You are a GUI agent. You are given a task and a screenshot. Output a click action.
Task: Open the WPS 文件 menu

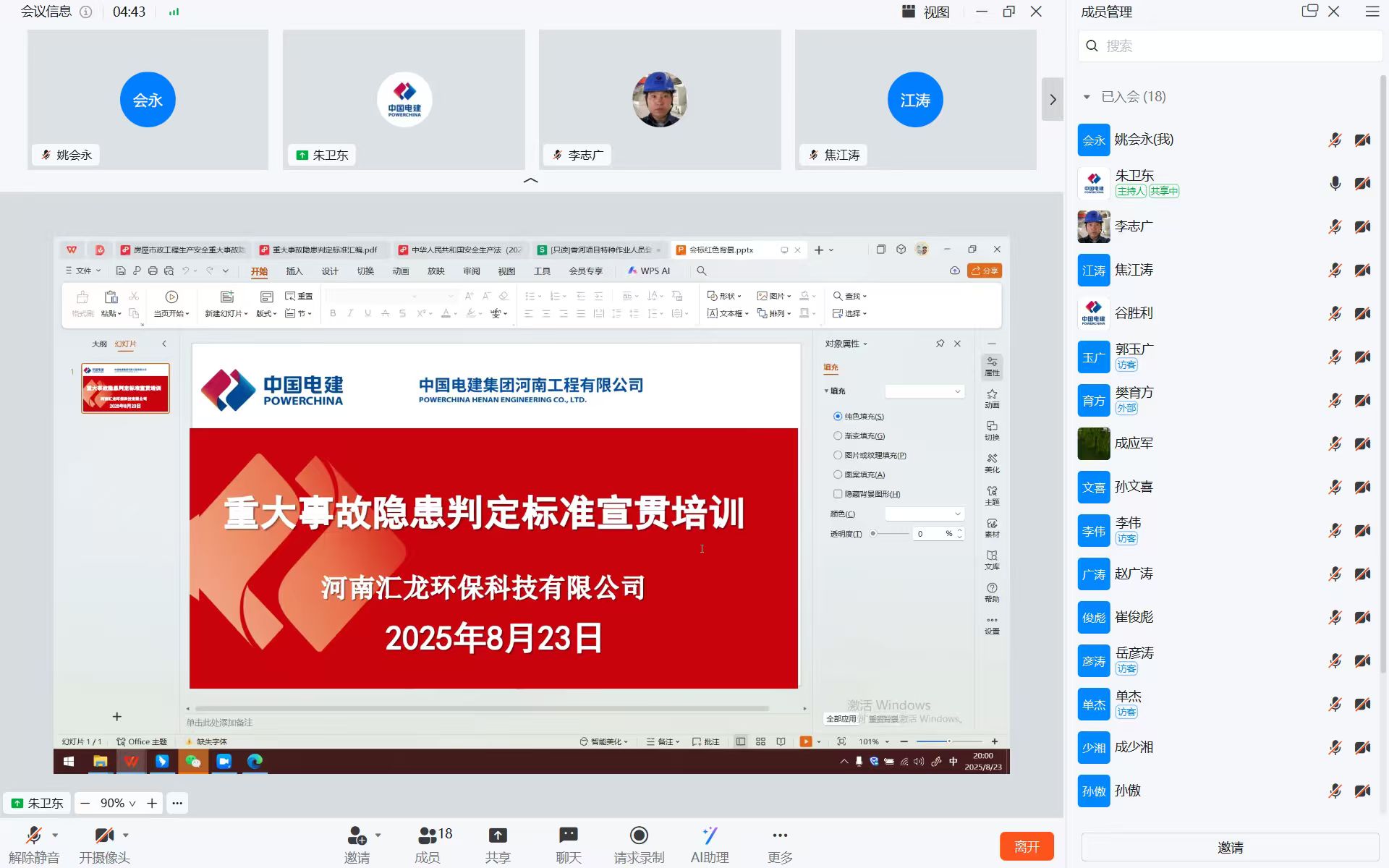82,271
